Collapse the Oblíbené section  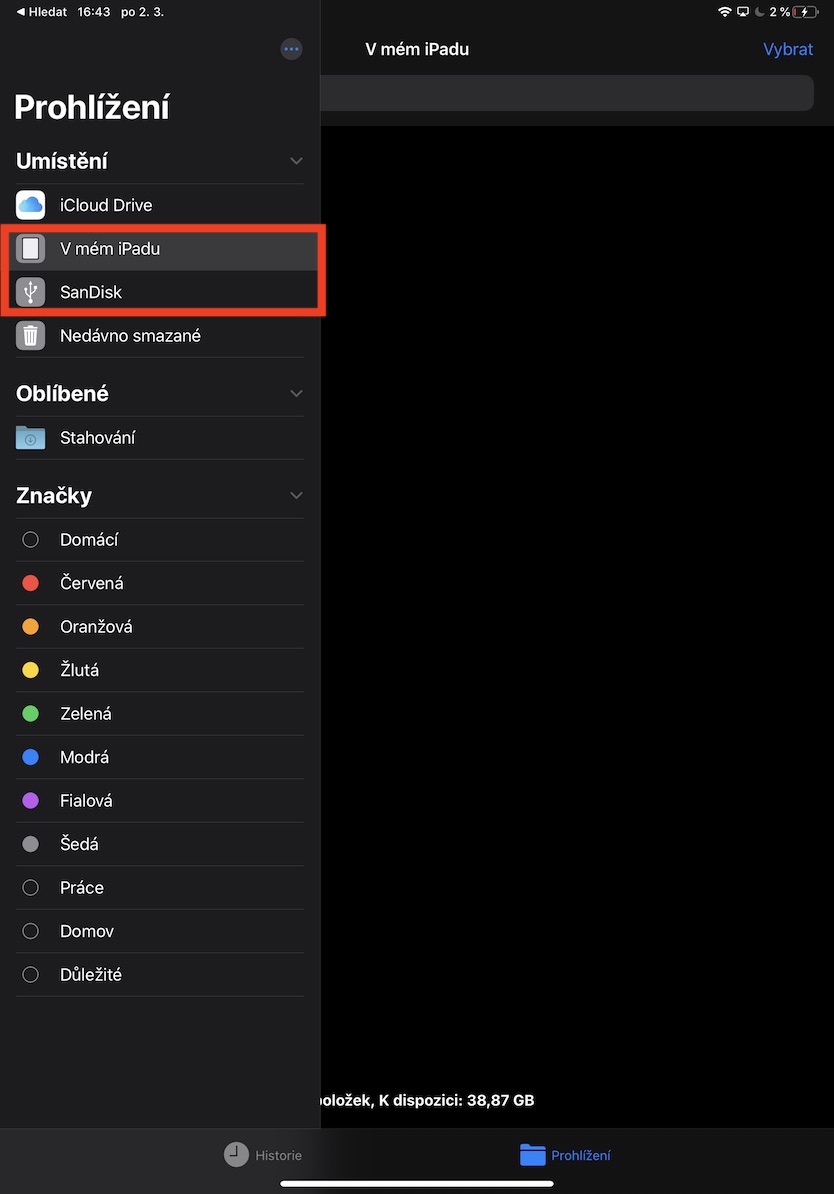coord(296,394)
